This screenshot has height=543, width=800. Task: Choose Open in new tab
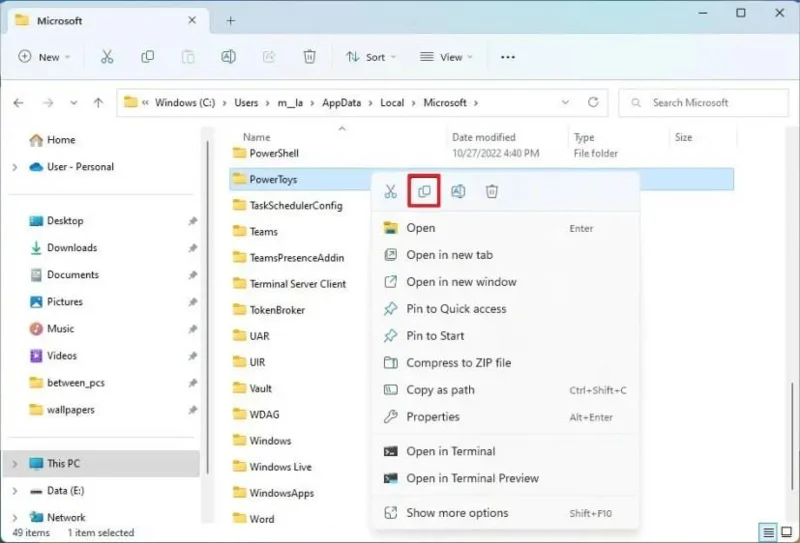click(506, 255)
